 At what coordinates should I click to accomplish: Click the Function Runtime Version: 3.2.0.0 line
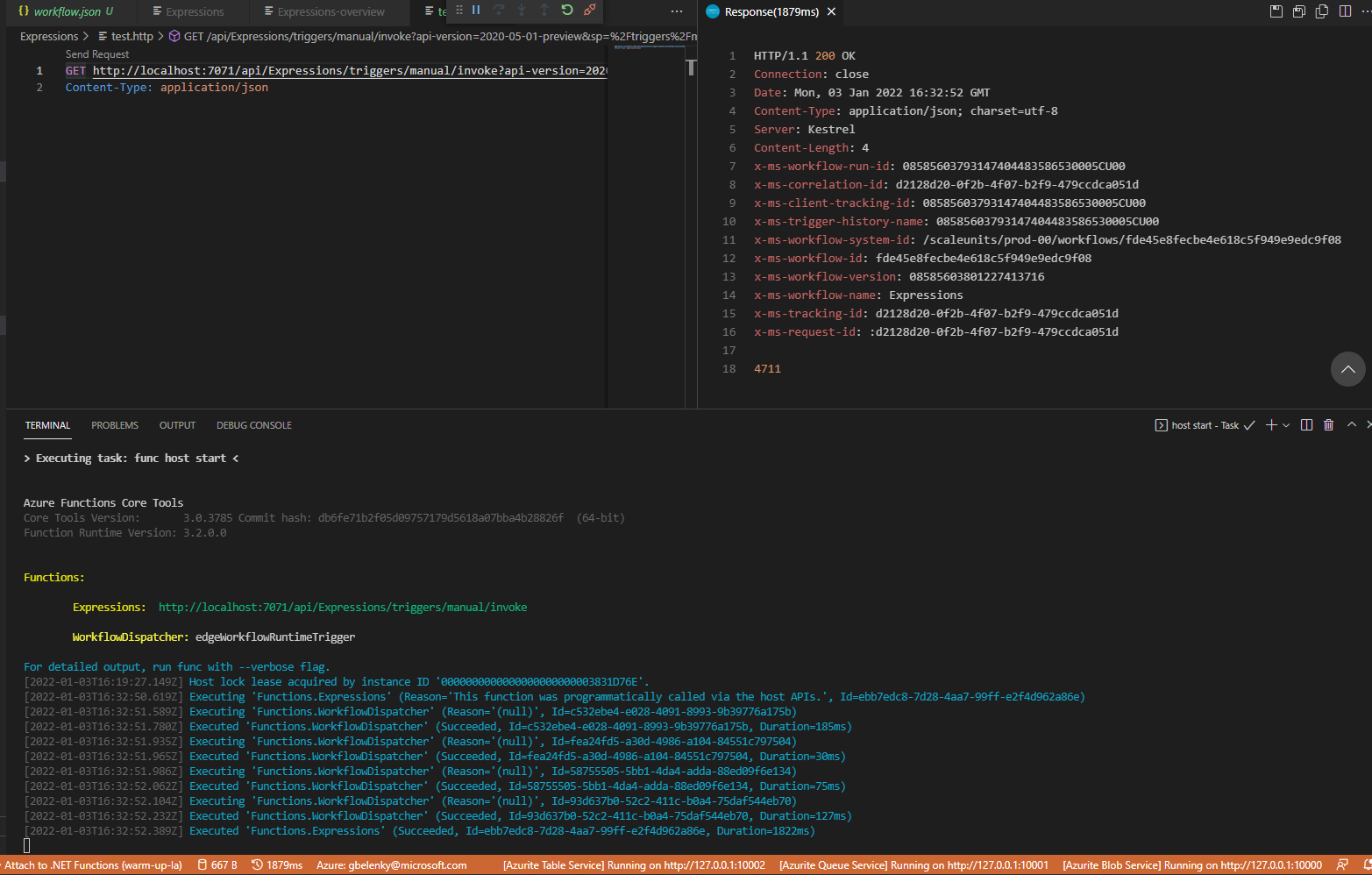click(124, 533)
